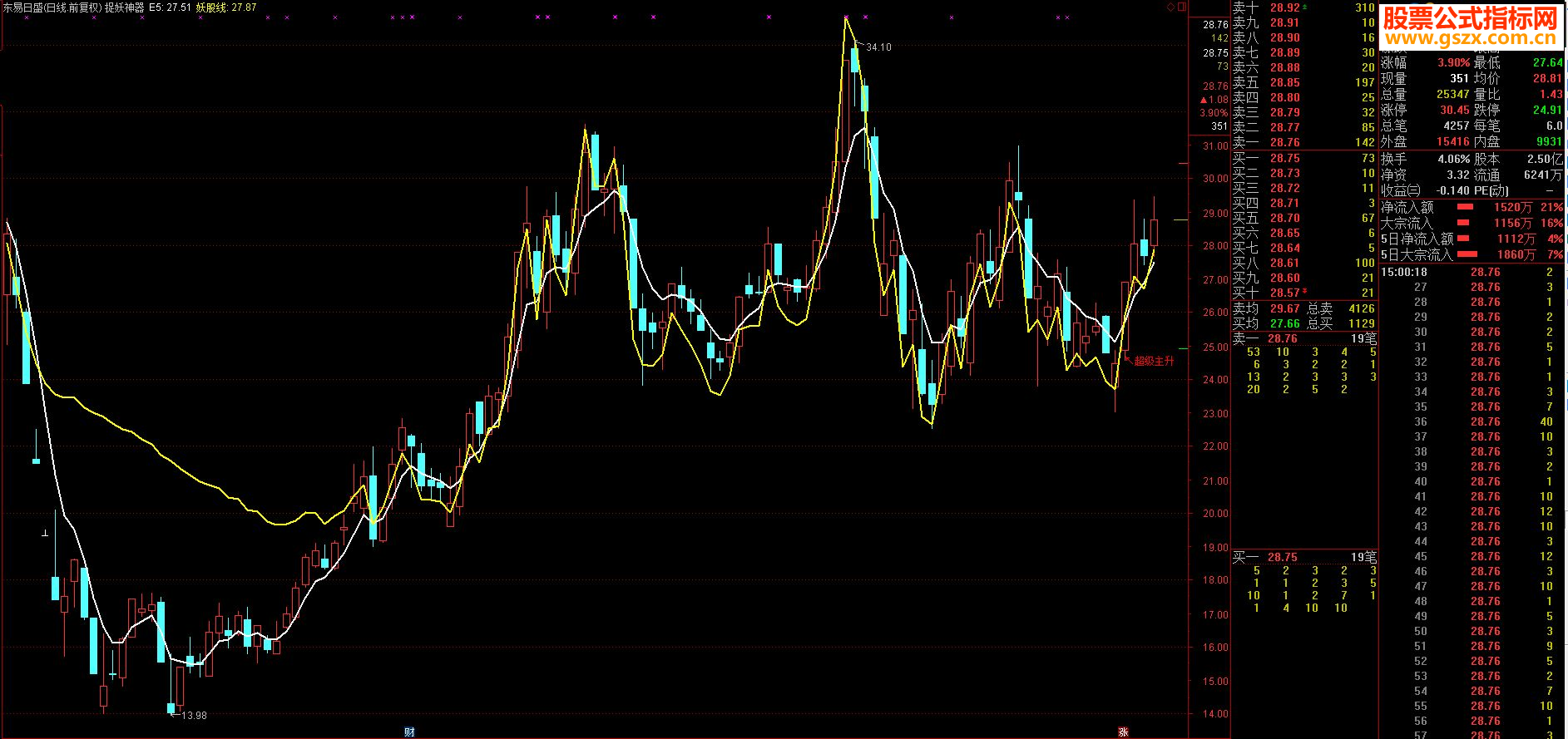Select the 卖五 28.85 order row
The height and width of the screenshot is (739, 1568).
pyautogui.click(x=1303, y=82)
